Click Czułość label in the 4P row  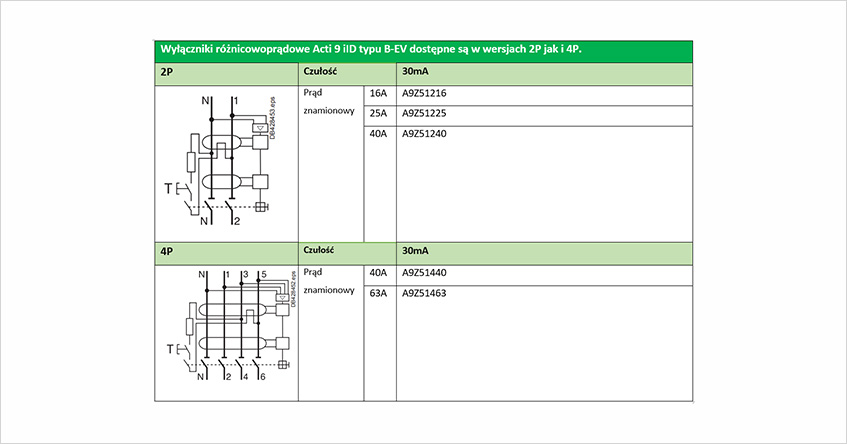tap(319, 250)
